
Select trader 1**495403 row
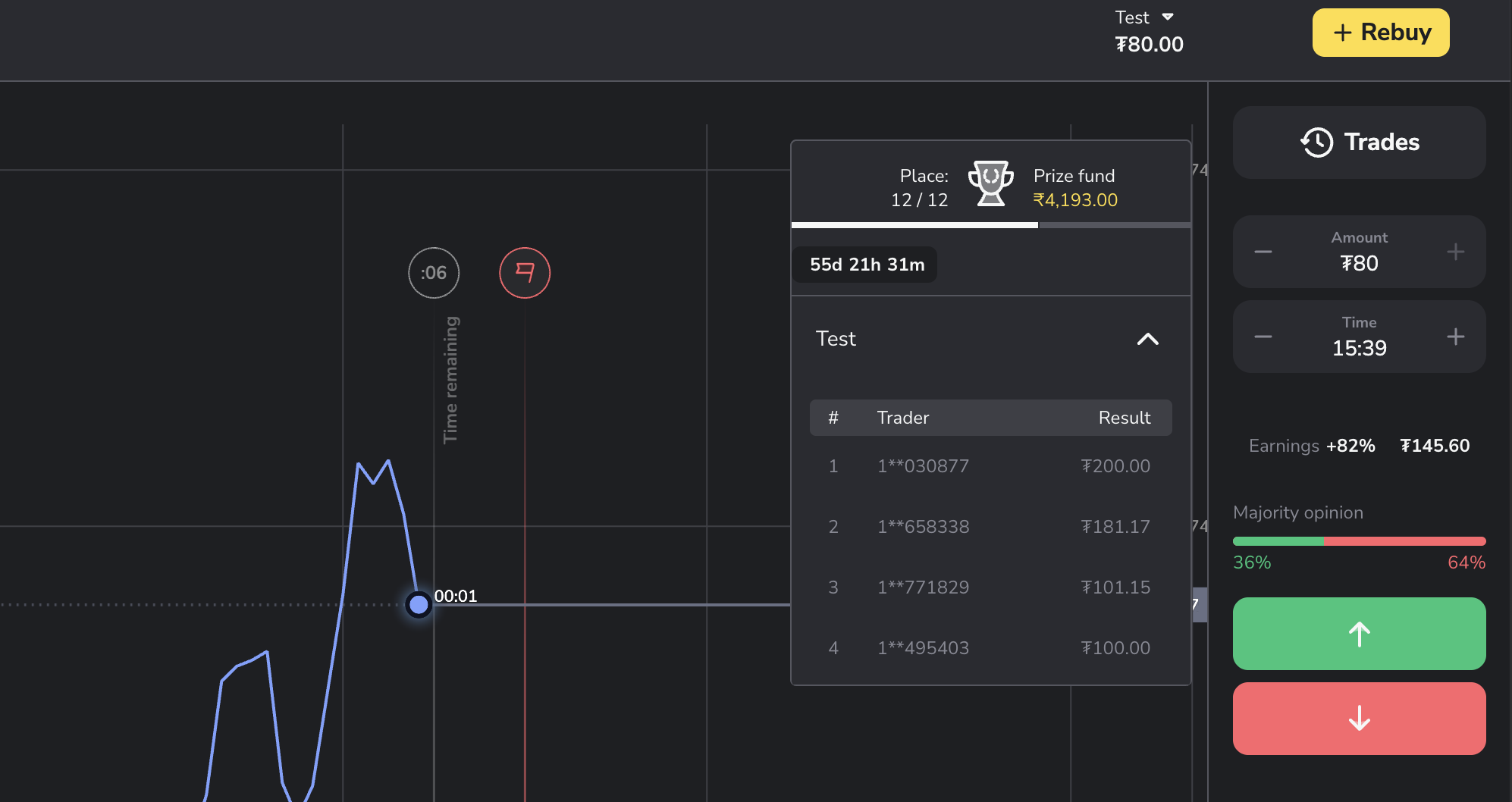pyautogui.click(x=990, y=648)
